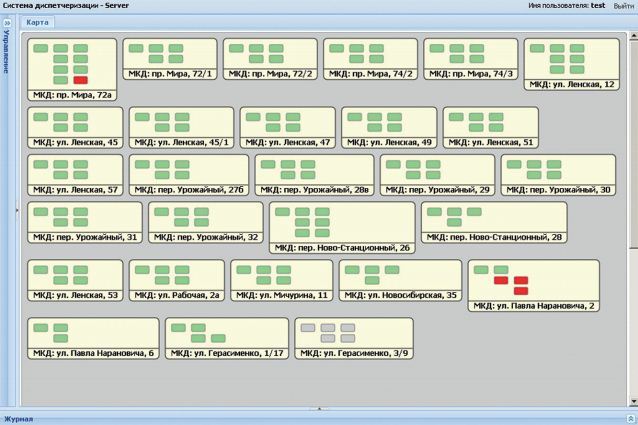The image size is (638, 425).
Task: Click top-left green indicator in ул. Ленская, 45
Action: 41,116
